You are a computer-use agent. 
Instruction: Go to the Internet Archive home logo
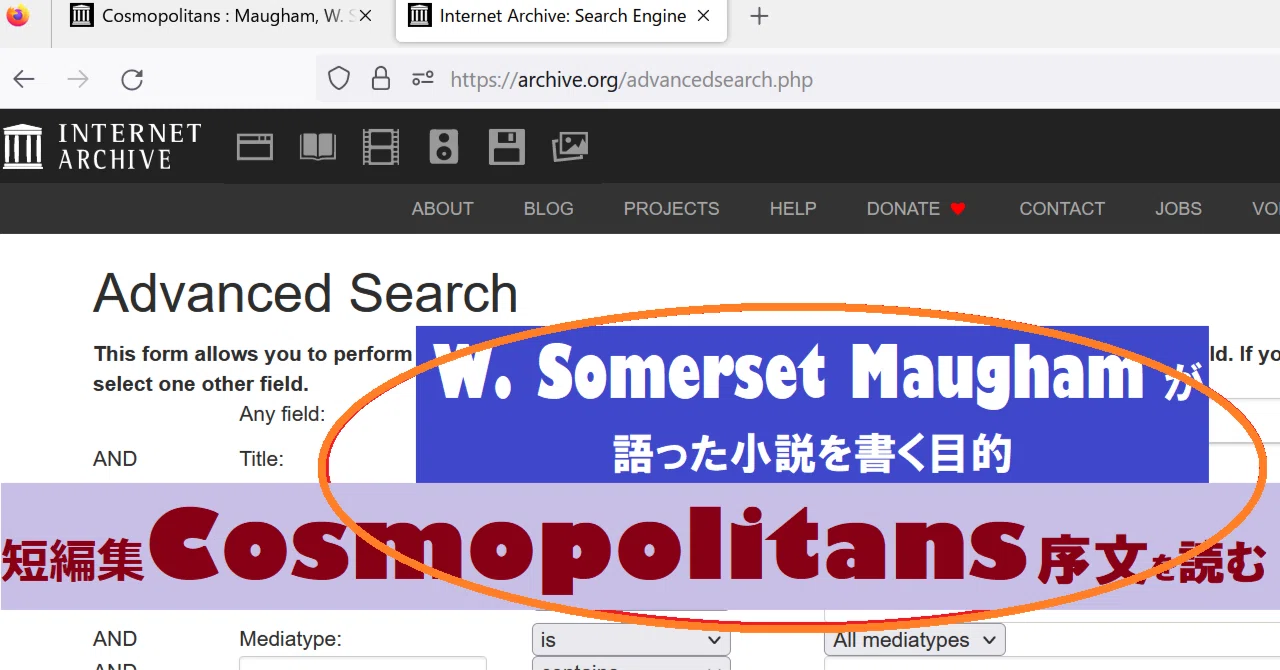pyautogui.click(x=103, y=146)
